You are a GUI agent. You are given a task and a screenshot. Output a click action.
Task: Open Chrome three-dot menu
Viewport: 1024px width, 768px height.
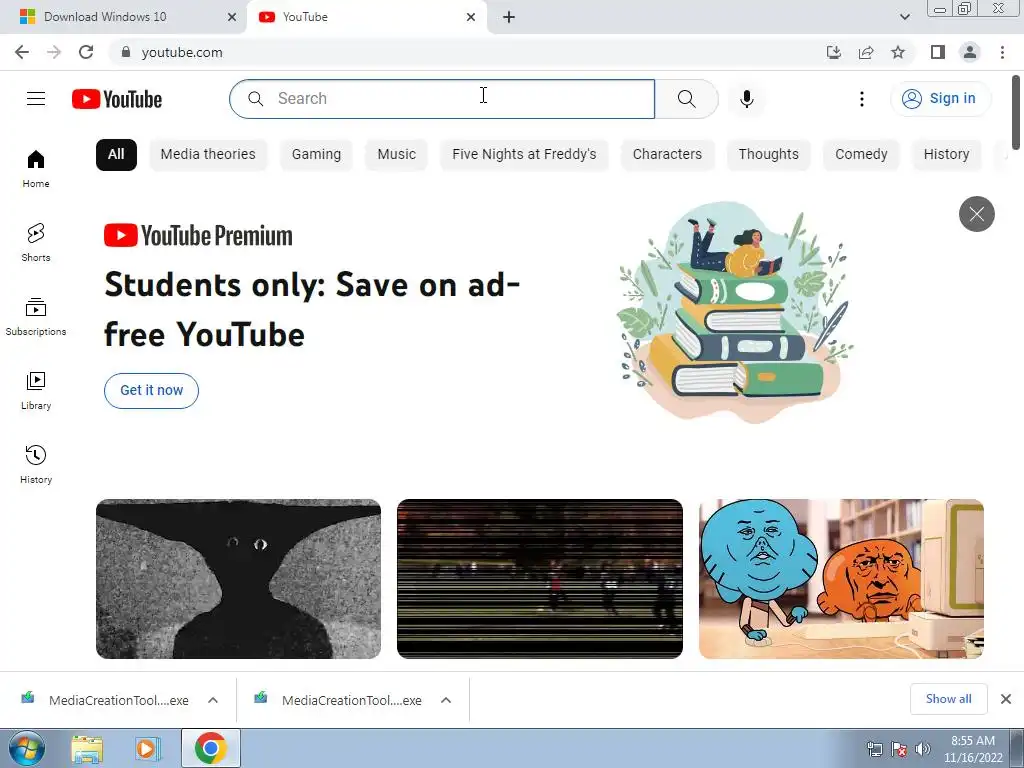click(x=1002, y=52)
